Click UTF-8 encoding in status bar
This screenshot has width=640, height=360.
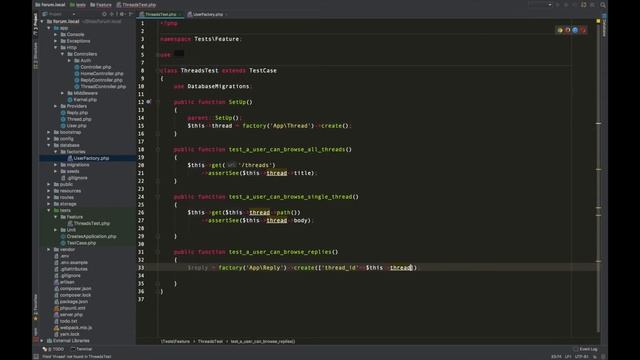[x=581, y=356]
